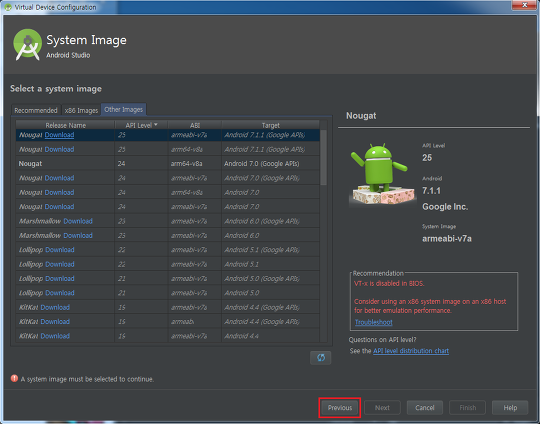Screen dimensions: 540x424
Task: Click the Cancel button
Action: [x=425, y=407]
